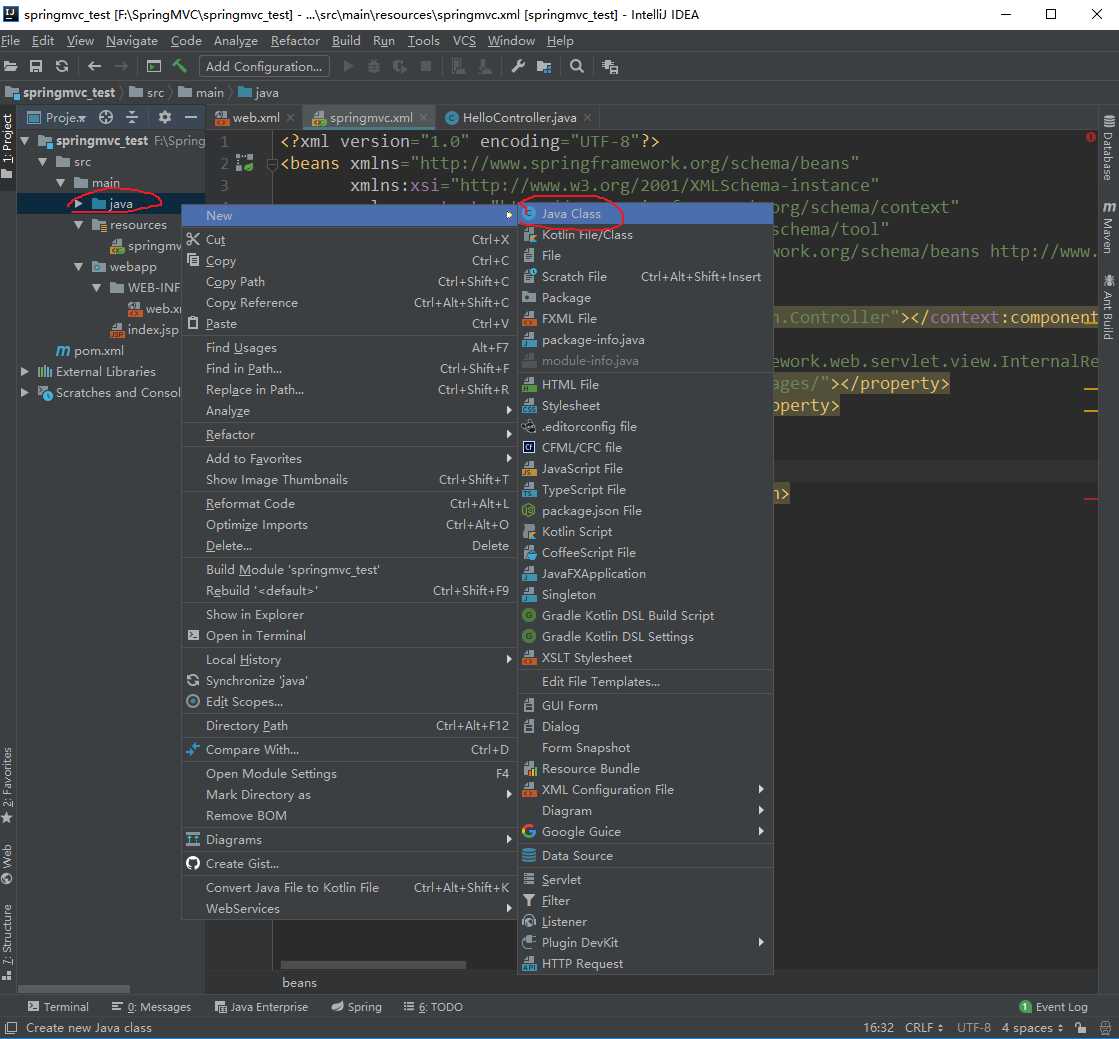Select pom.xml in project tree

pos(90,350)
